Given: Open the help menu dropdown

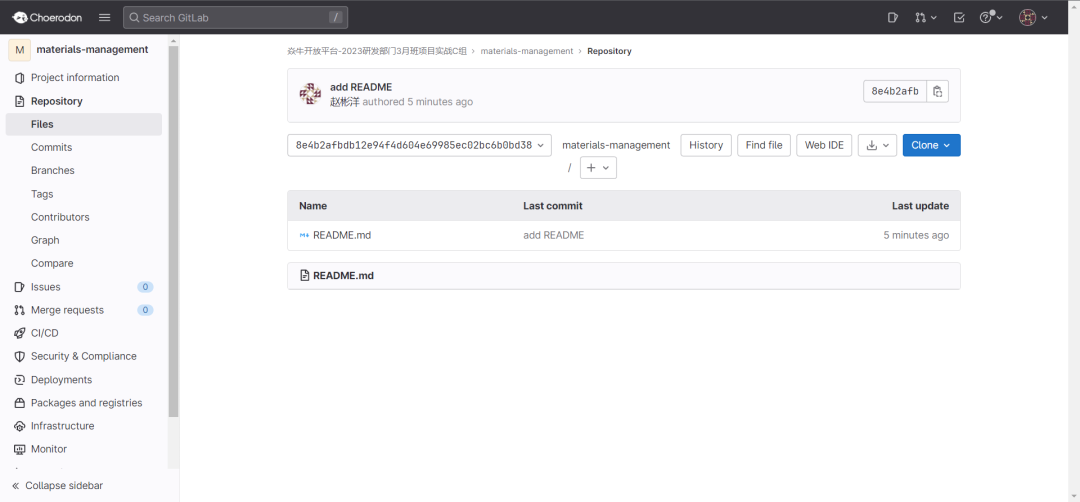Looking at the screenshot, I should pyautogui.click(x=991, y=17).
